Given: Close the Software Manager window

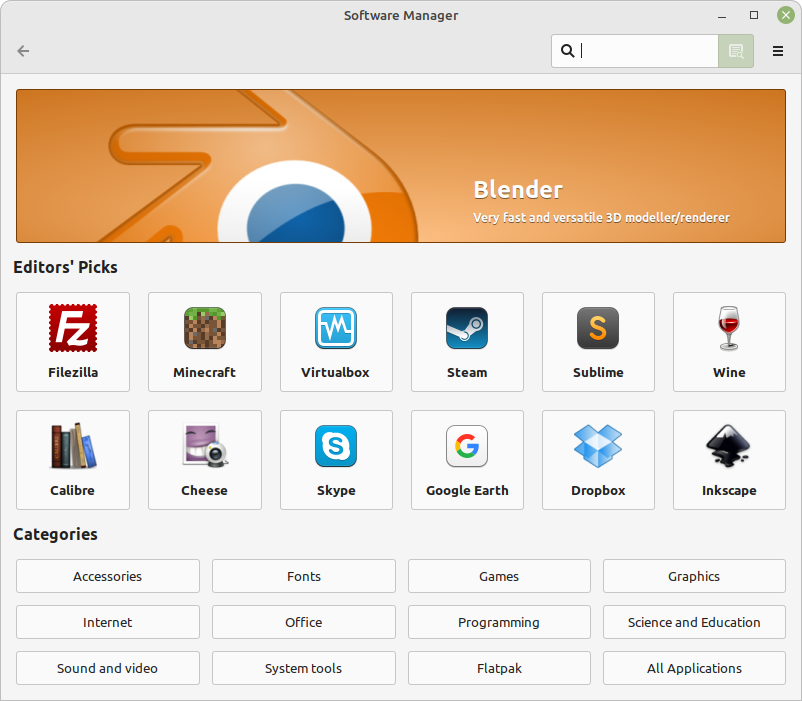Looking at the screenshot, I should click(786, 15).
